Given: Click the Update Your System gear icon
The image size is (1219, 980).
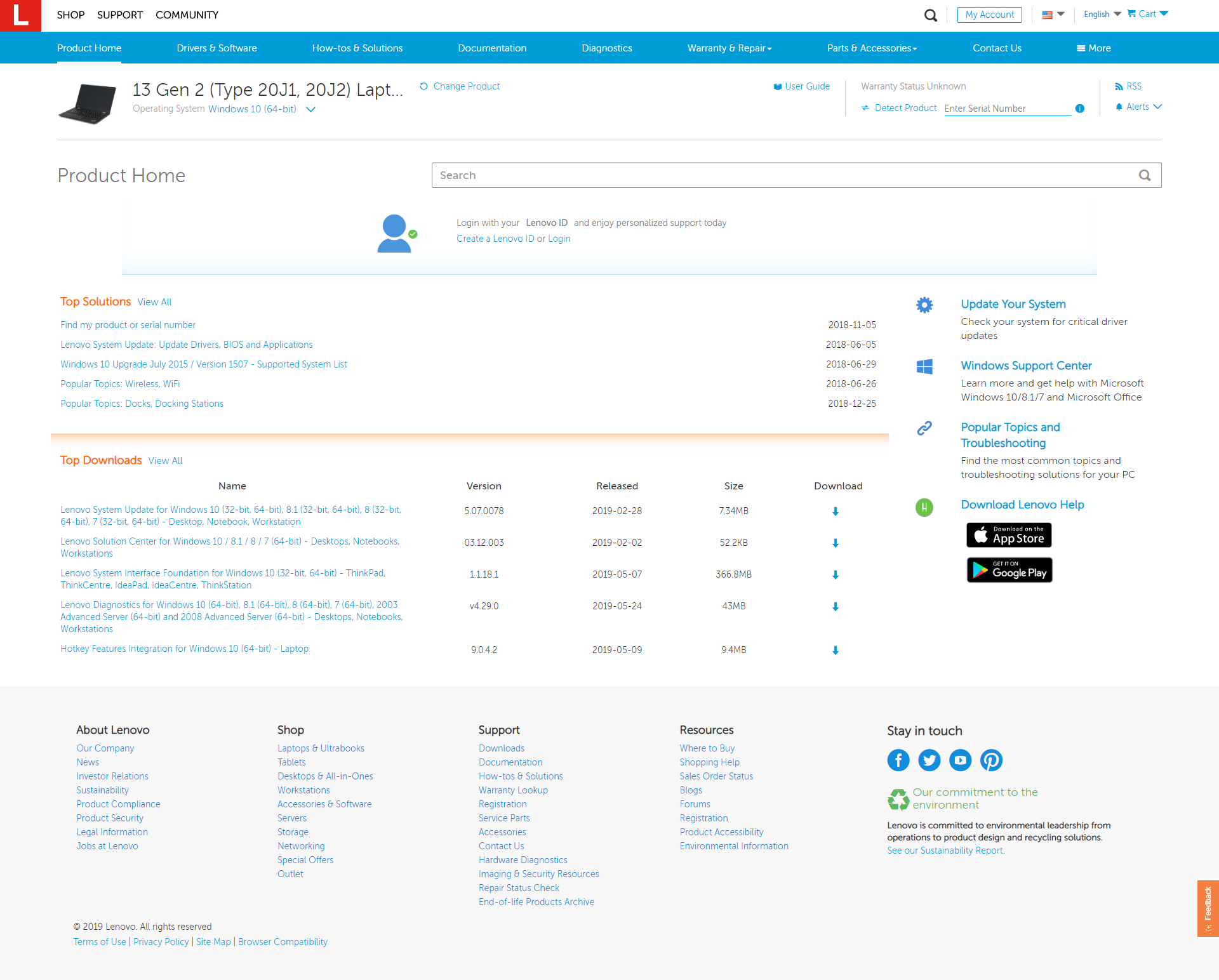Looking at the screenshot, I should click(x=924, y=305).
